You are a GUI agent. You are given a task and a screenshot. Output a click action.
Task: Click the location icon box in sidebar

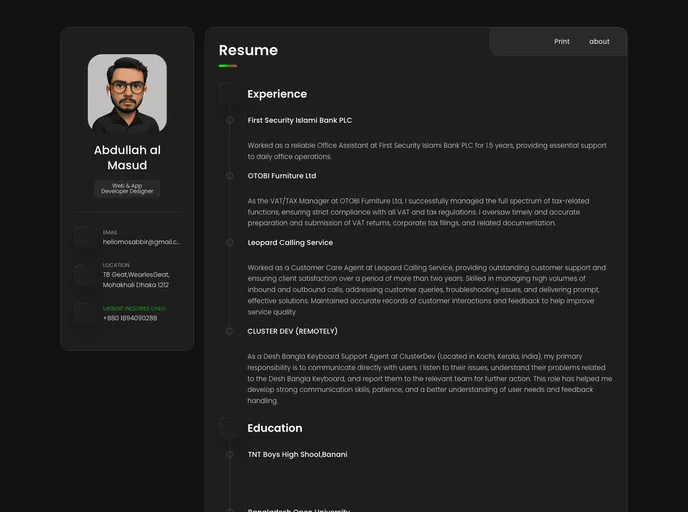(85, 275)
